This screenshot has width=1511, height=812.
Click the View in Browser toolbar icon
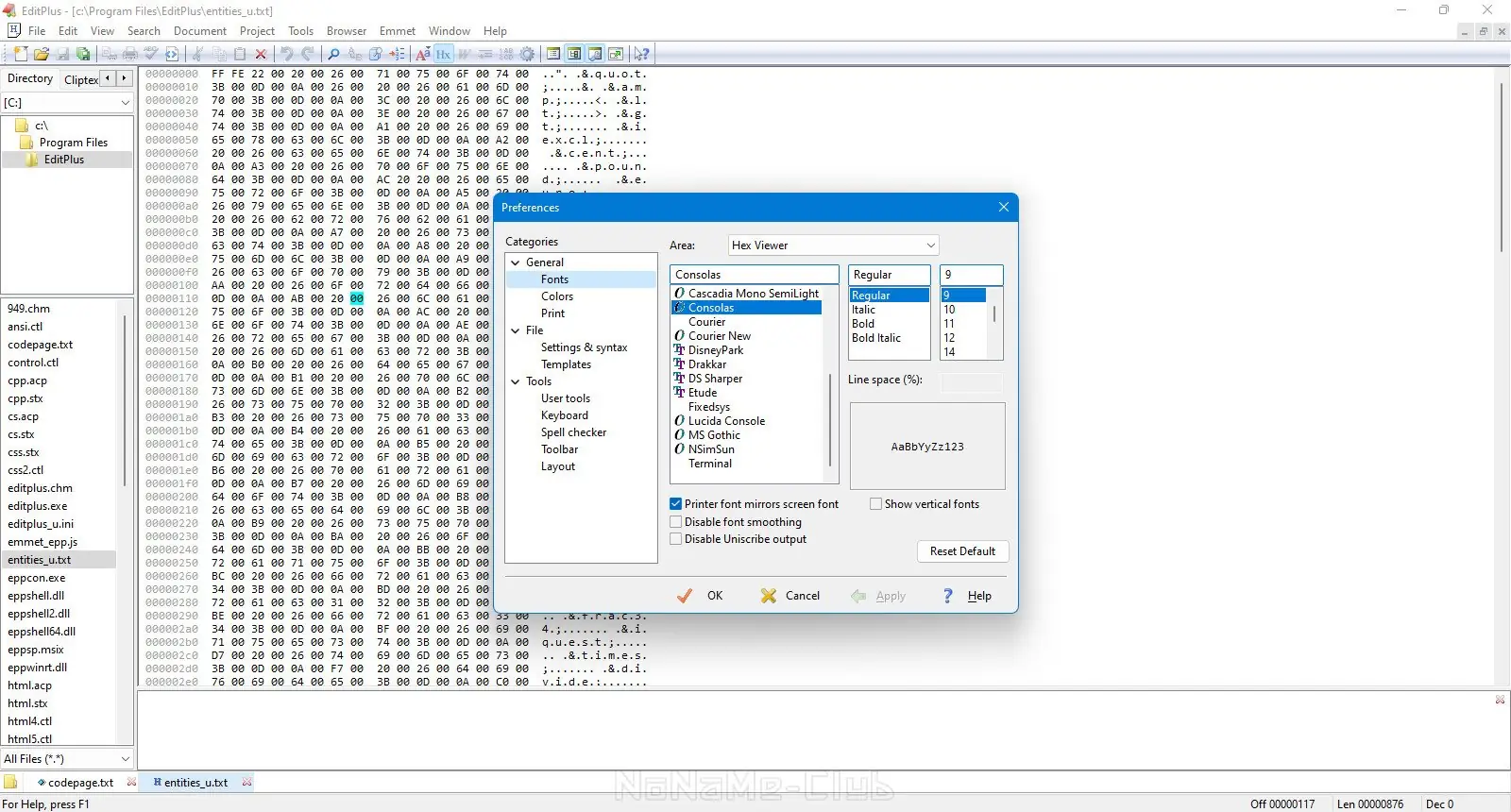pos(172,54)
